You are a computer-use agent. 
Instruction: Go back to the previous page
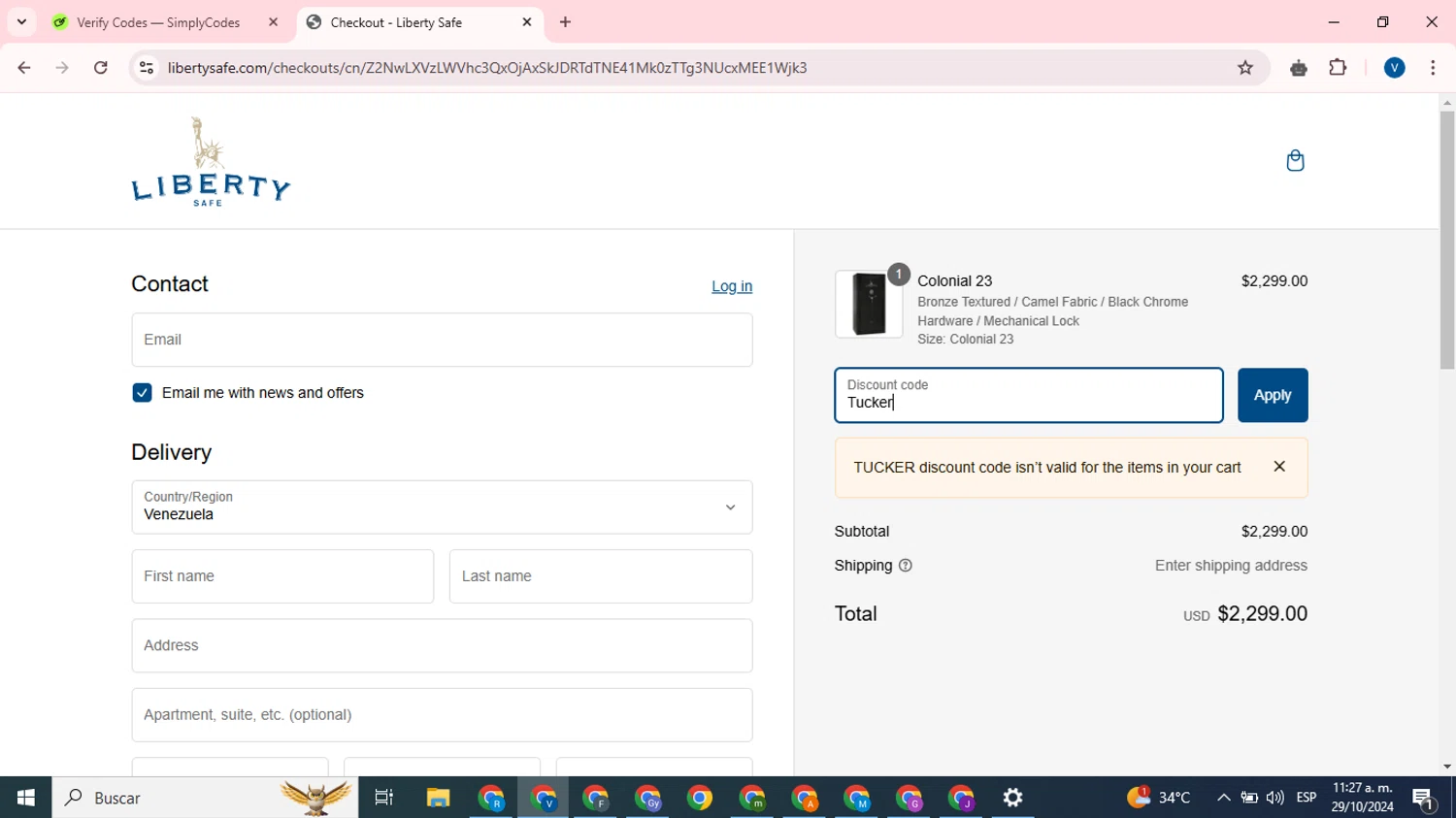(x=24, y=68)
